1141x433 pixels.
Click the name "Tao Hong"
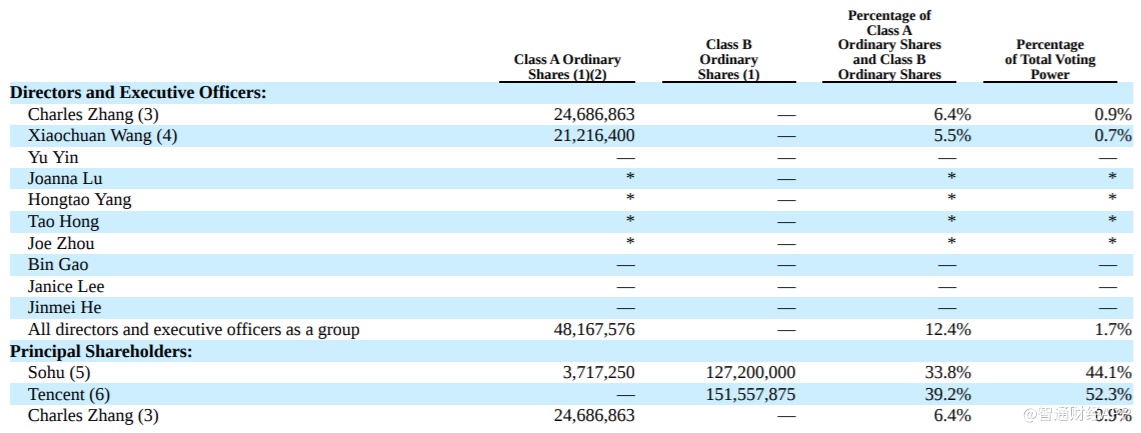tap(63, 221)
